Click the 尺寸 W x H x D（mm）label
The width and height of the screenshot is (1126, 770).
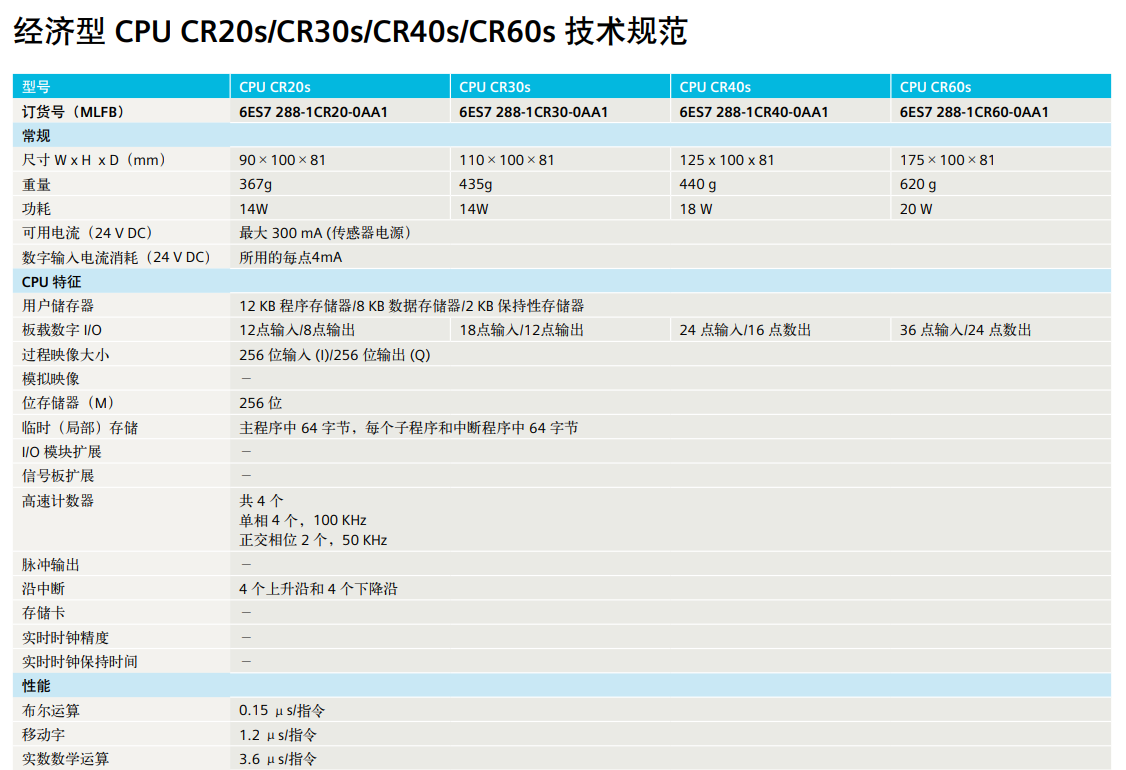[95, 160]
